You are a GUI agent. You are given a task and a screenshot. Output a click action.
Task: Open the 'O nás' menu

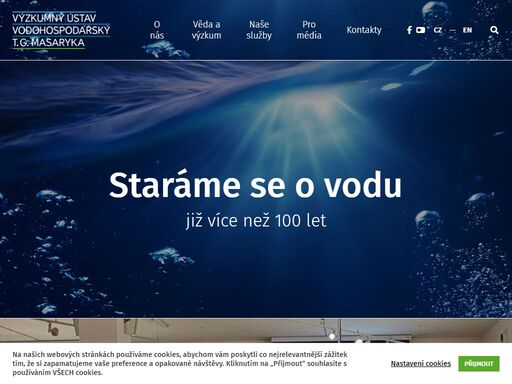coord(157,30)
